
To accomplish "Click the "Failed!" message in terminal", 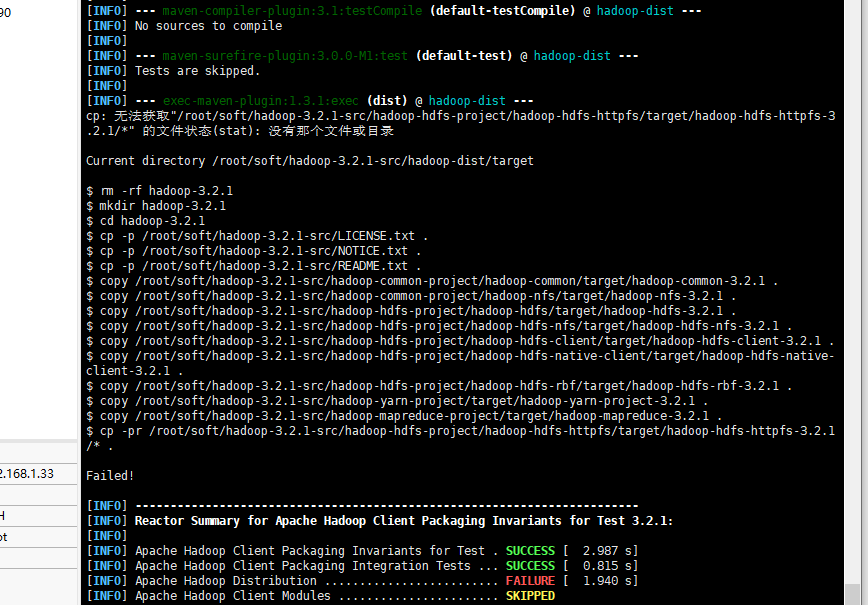I will [x=110, y=476].
